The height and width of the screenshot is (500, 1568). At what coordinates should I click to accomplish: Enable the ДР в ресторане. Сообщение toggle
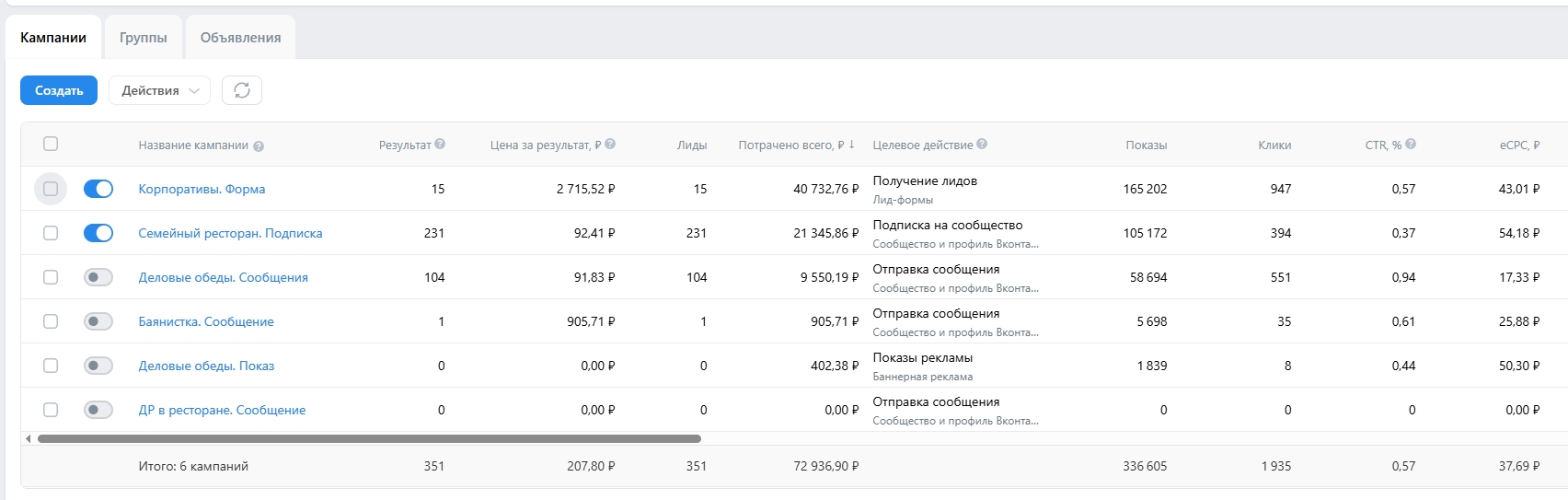click(x=98, y=410)
